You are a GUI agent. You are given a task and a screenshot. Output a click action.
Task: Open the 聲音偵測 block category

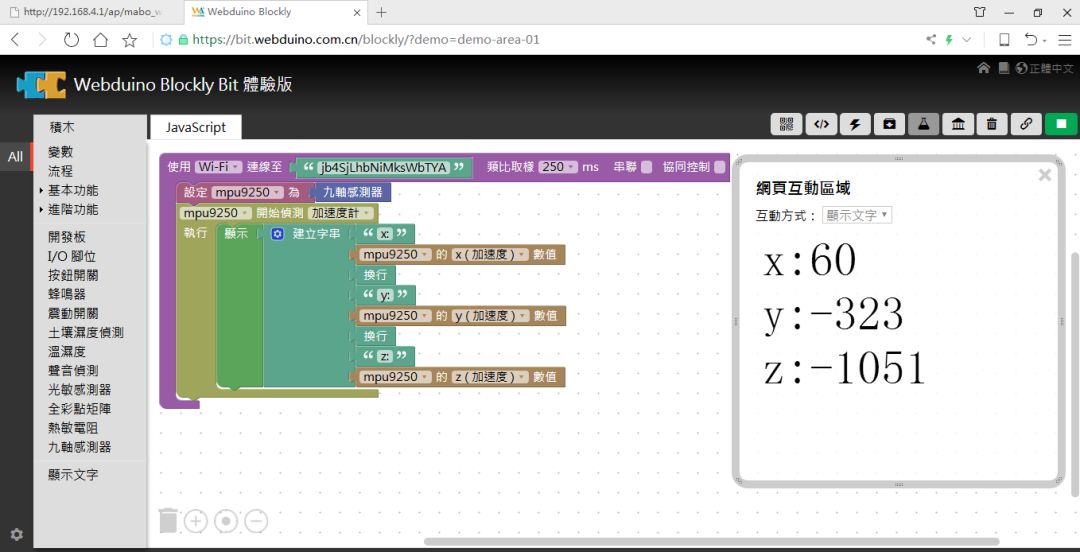click(73, 371)
